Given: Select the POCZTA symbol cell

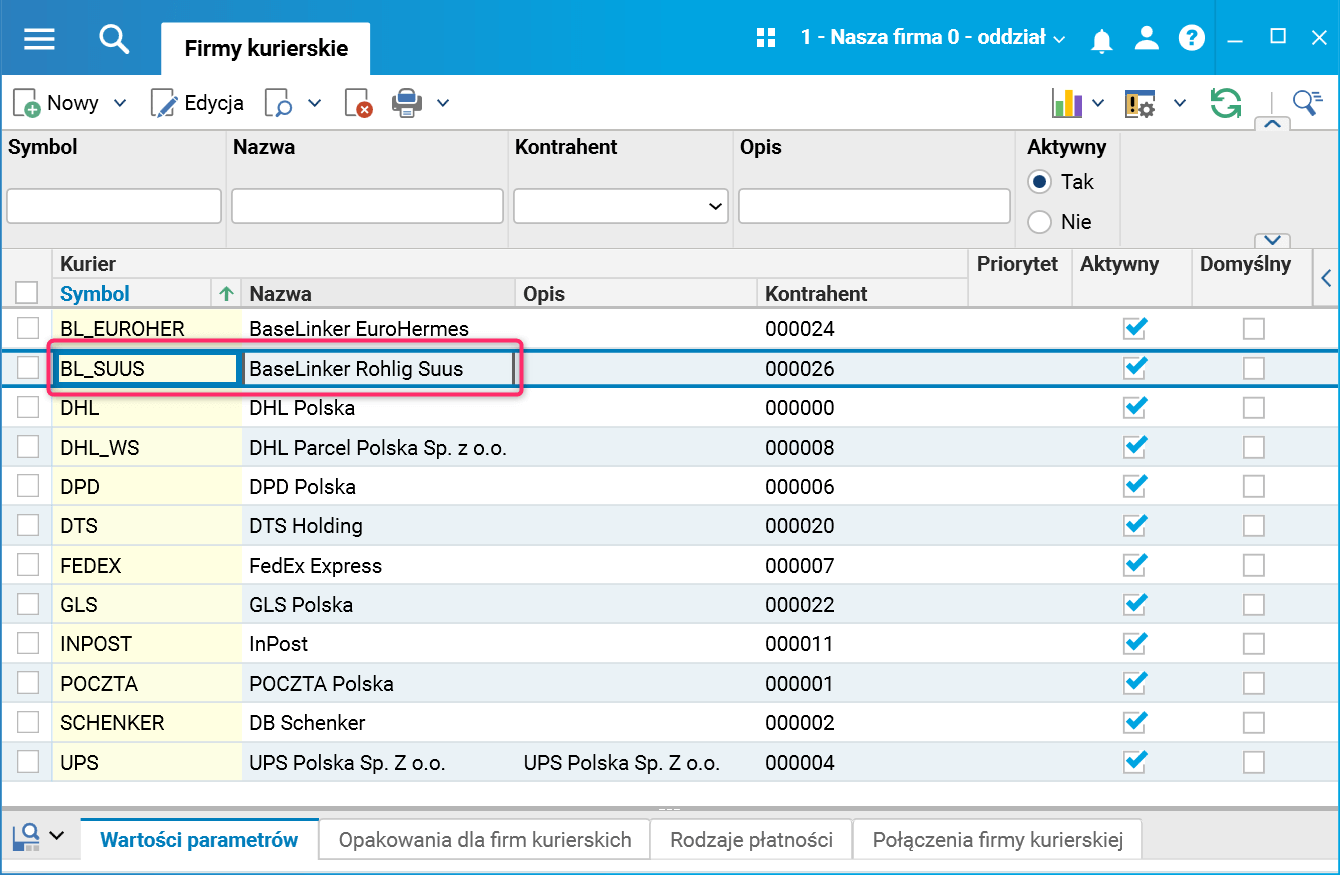Looking at the screenshot, I should coord(147,684).
